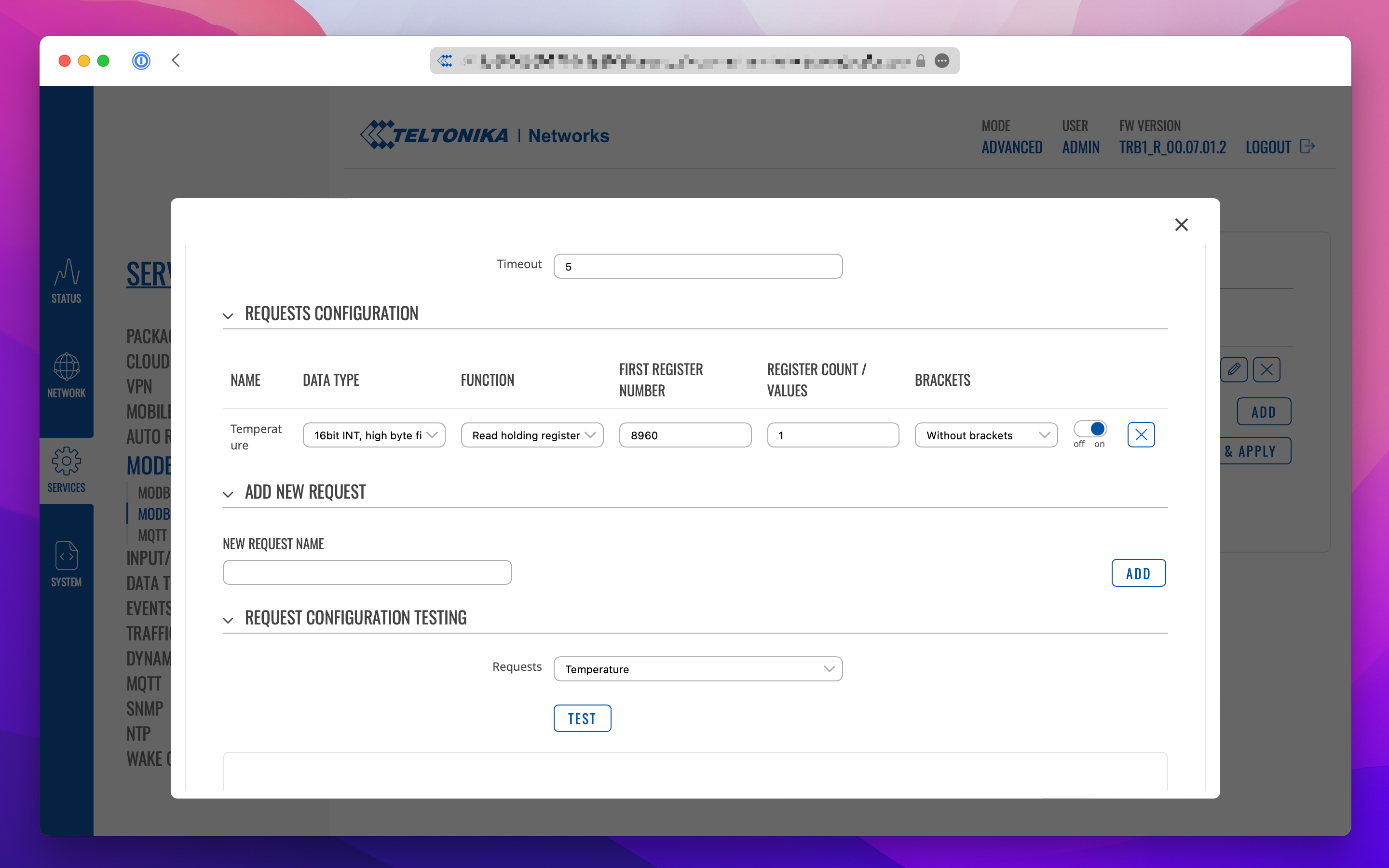Toggle the Temperature request enable switch
Screen dimensions: 1389x868
coord(1089,429)
